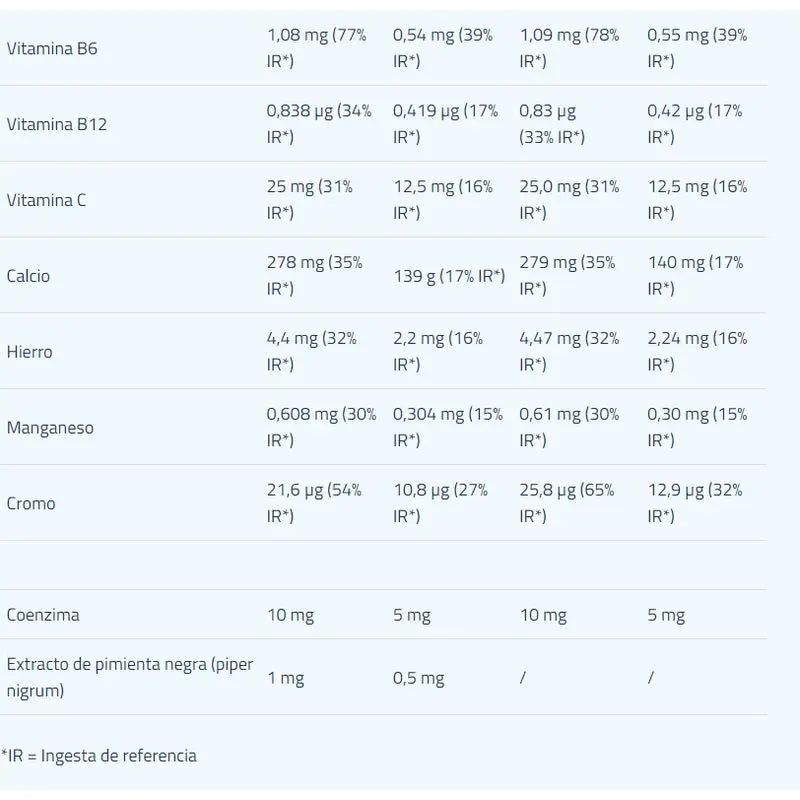This screenshot has height=800, width=800.
Task: Select the 0,5 mg pimienta negra value
Action: (x=418, y=678)
